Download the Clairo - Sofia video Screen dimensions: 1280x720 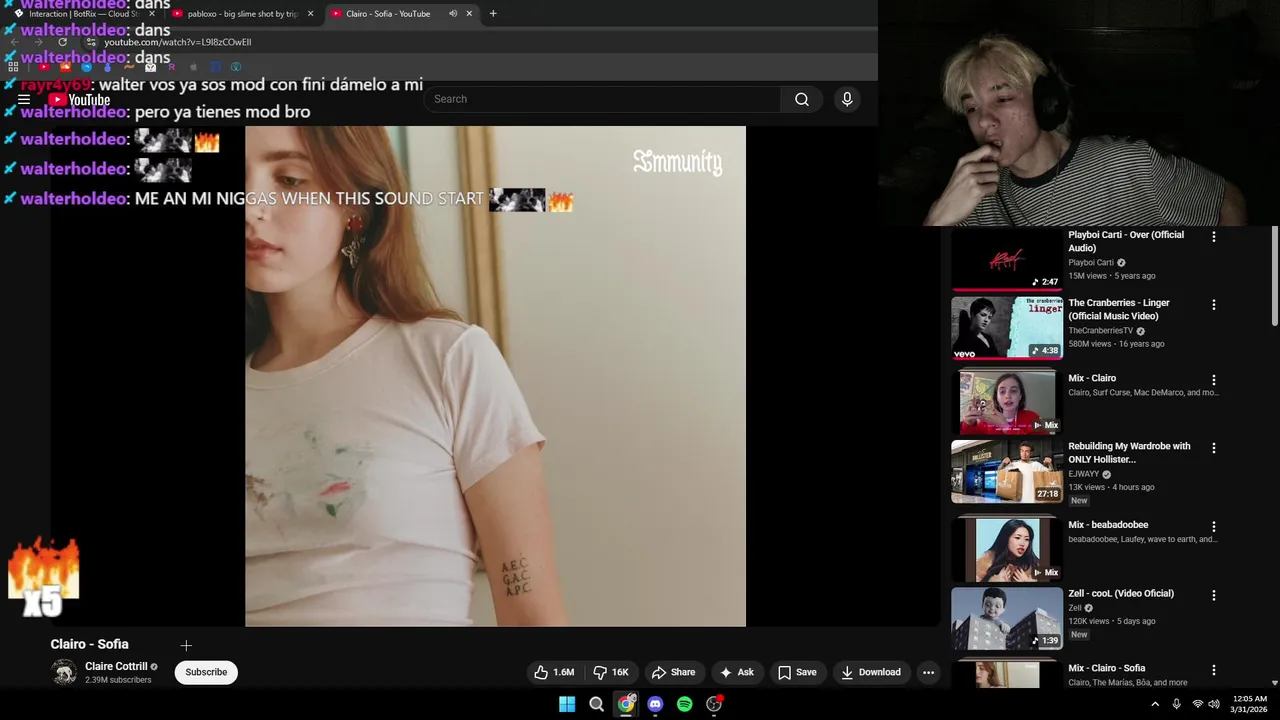[x=871, y=672]
